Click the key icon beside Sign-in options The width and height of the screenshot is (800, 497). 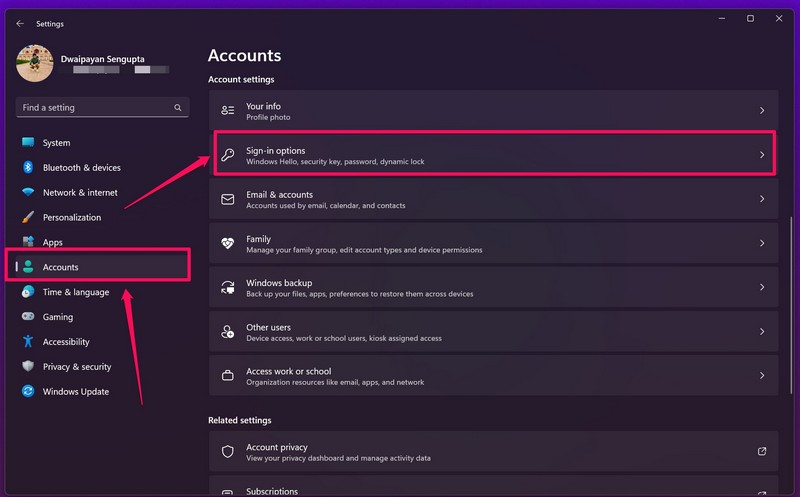[x=228, y=155]
